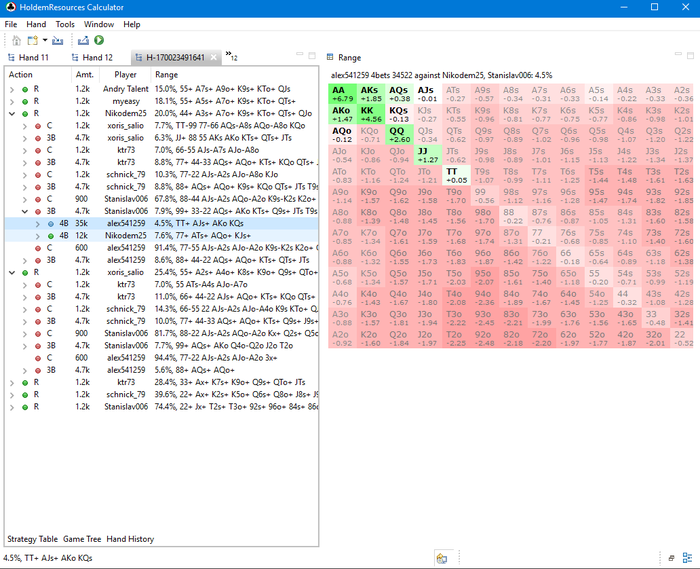The image size is (700, 569).
Task: Click the Player column header
Action: [125, 75]
